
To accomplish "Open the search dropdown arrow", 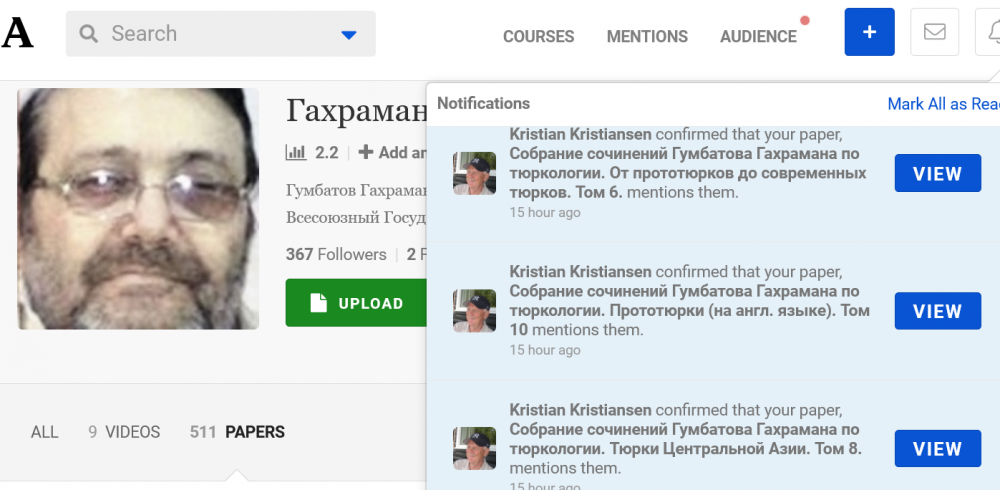I will pyautogui.click(x=349, y=34).
